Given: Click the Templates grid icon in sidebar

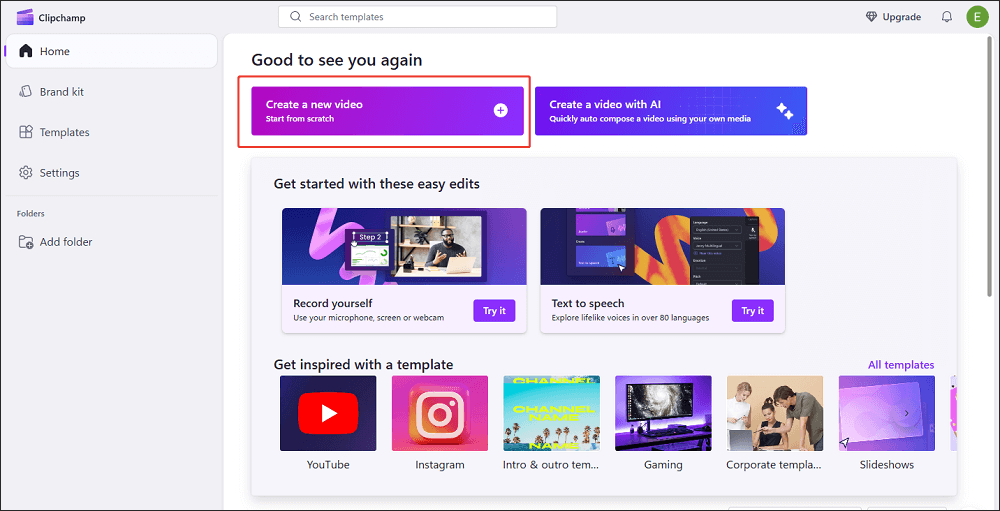Looking at the screenshot, I should pyautogui.click(x=26, y=132).
